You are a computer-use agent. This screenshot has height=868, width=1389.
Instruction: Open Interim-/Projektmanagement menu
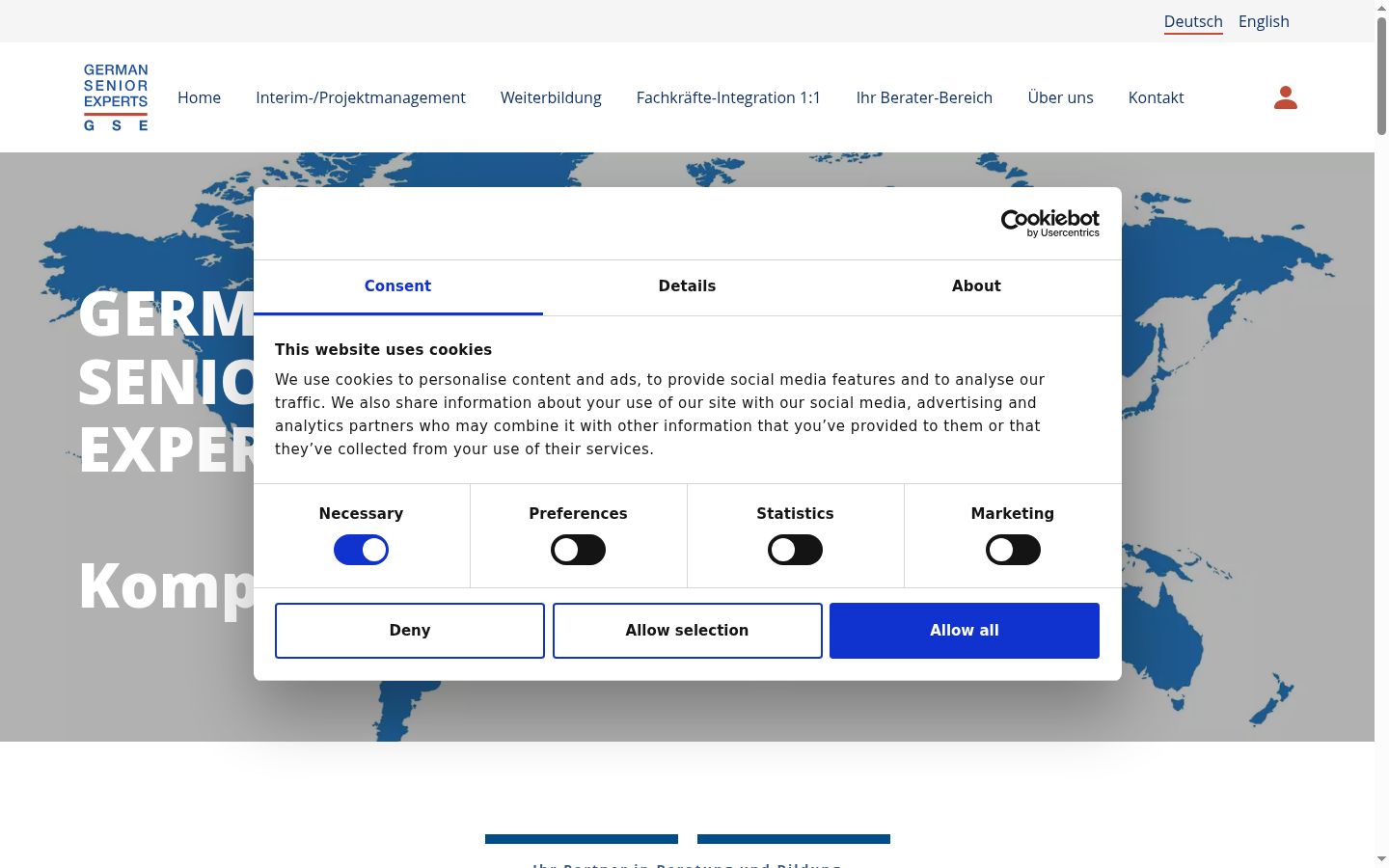click(361, 97)
